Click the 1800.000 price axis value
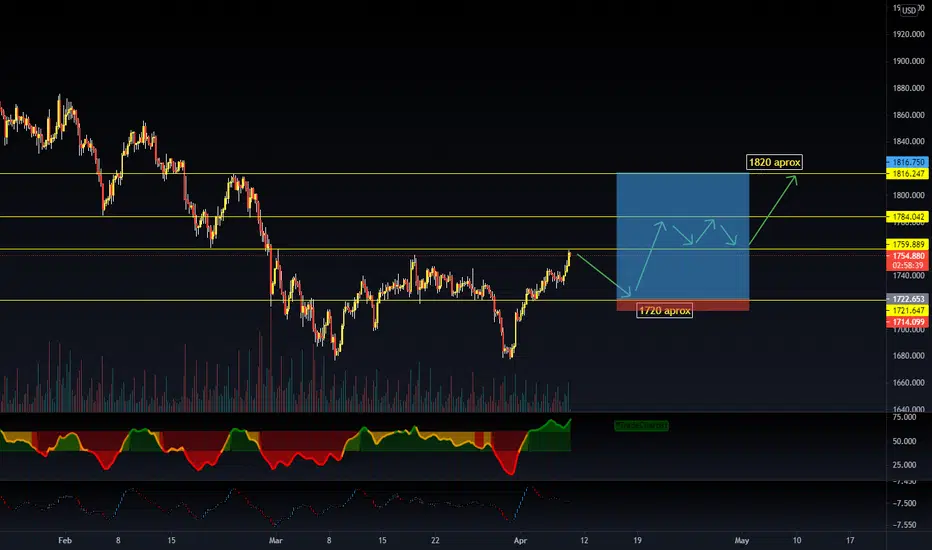 908,195
